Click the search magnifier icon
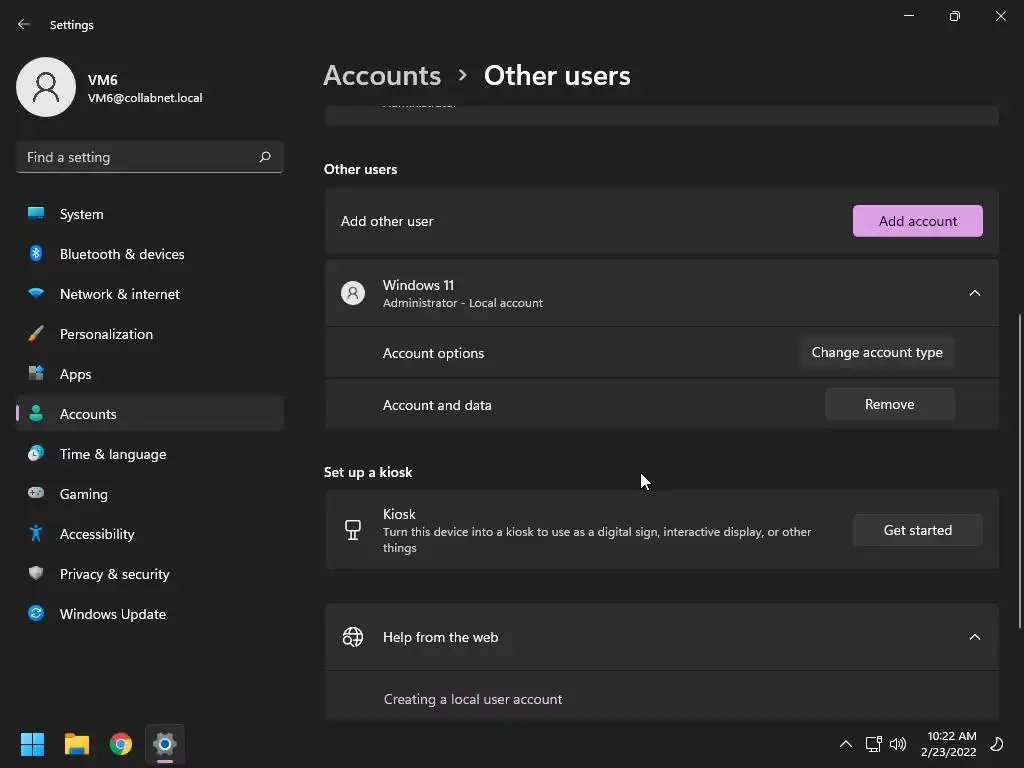Viewport: 1024px width, 768px height. tap(265, 157)
